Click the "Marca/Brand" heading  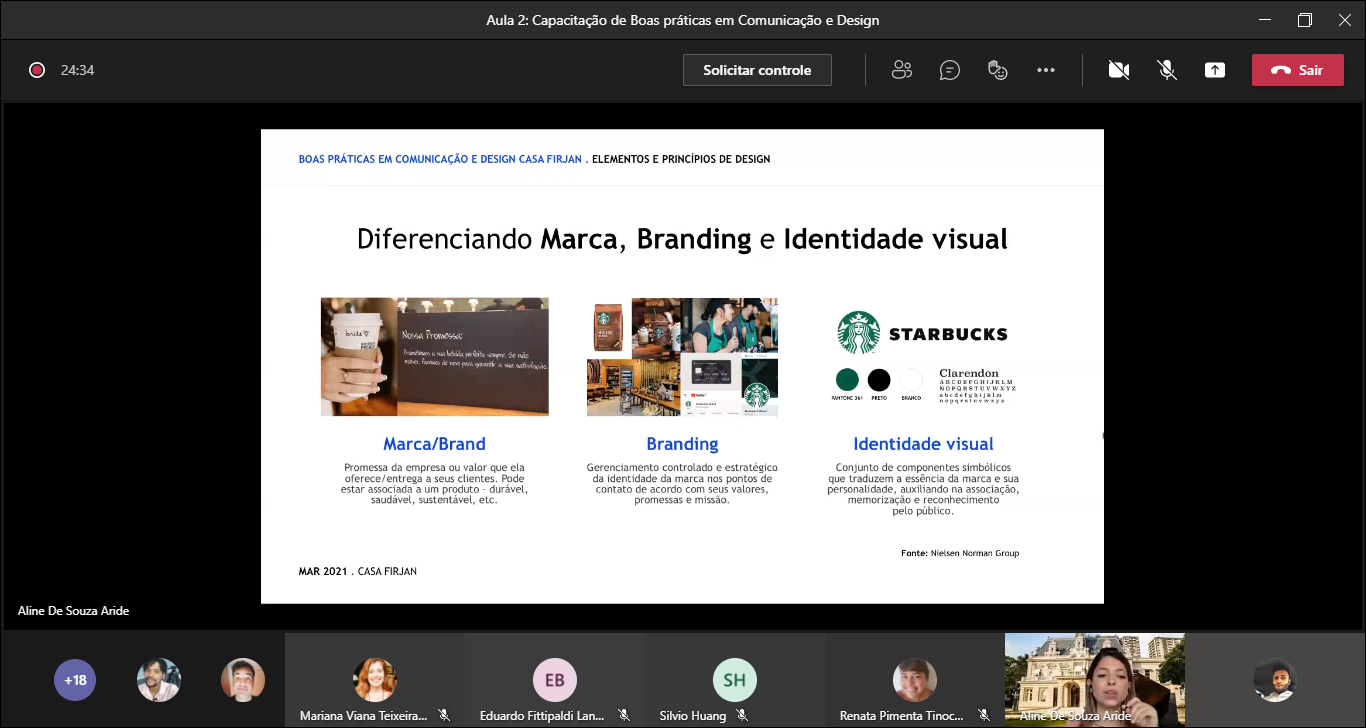click(434, 444)
